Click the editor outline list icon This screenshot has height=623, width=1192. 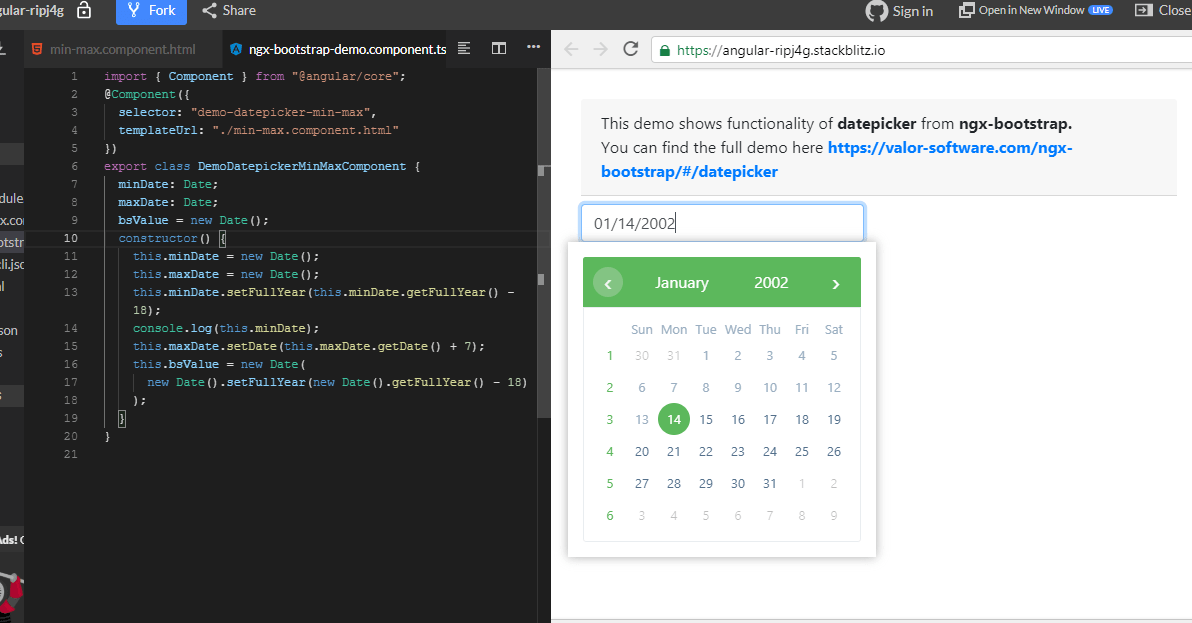click(x=465, y=47)
